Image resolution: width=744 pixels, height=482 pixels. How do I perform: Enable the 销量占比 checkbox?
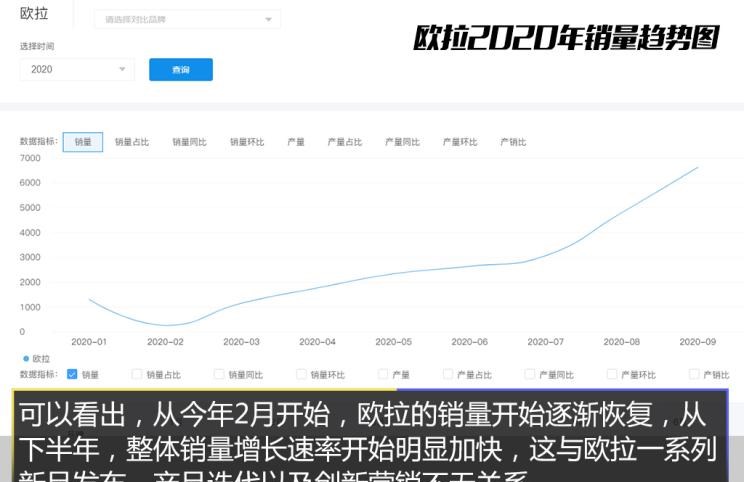pyautogui.click(x=137, y=374)
